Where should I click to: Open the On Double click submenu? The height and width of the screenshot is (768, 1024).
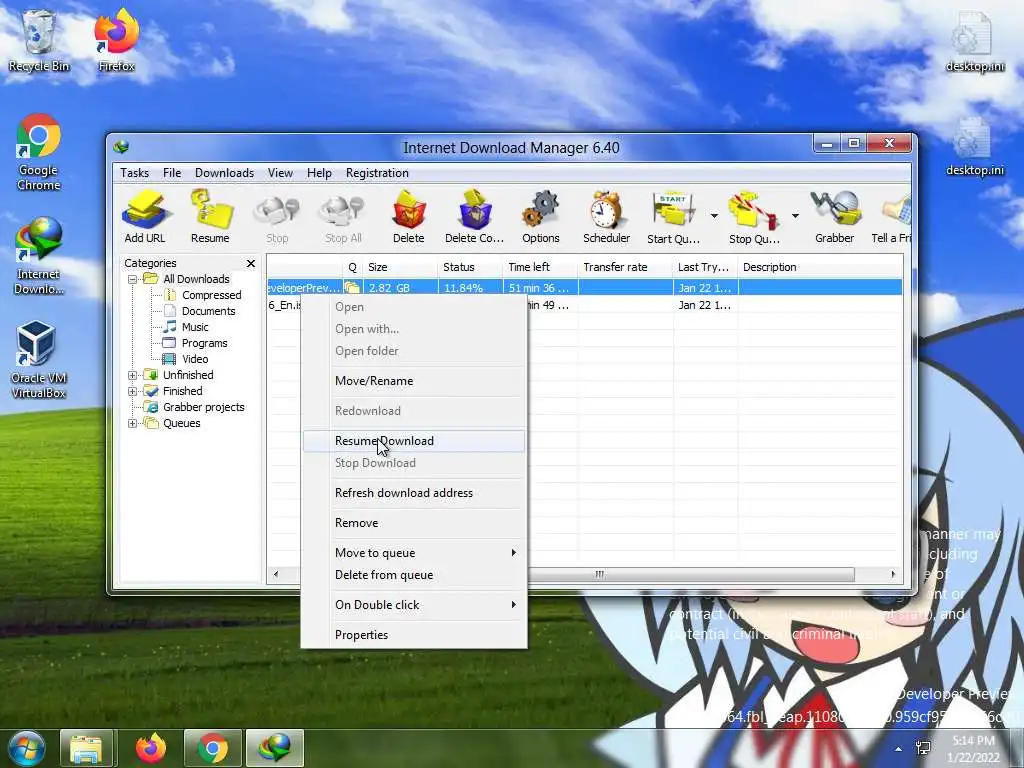pyautogui.click(x=414, y=605)
